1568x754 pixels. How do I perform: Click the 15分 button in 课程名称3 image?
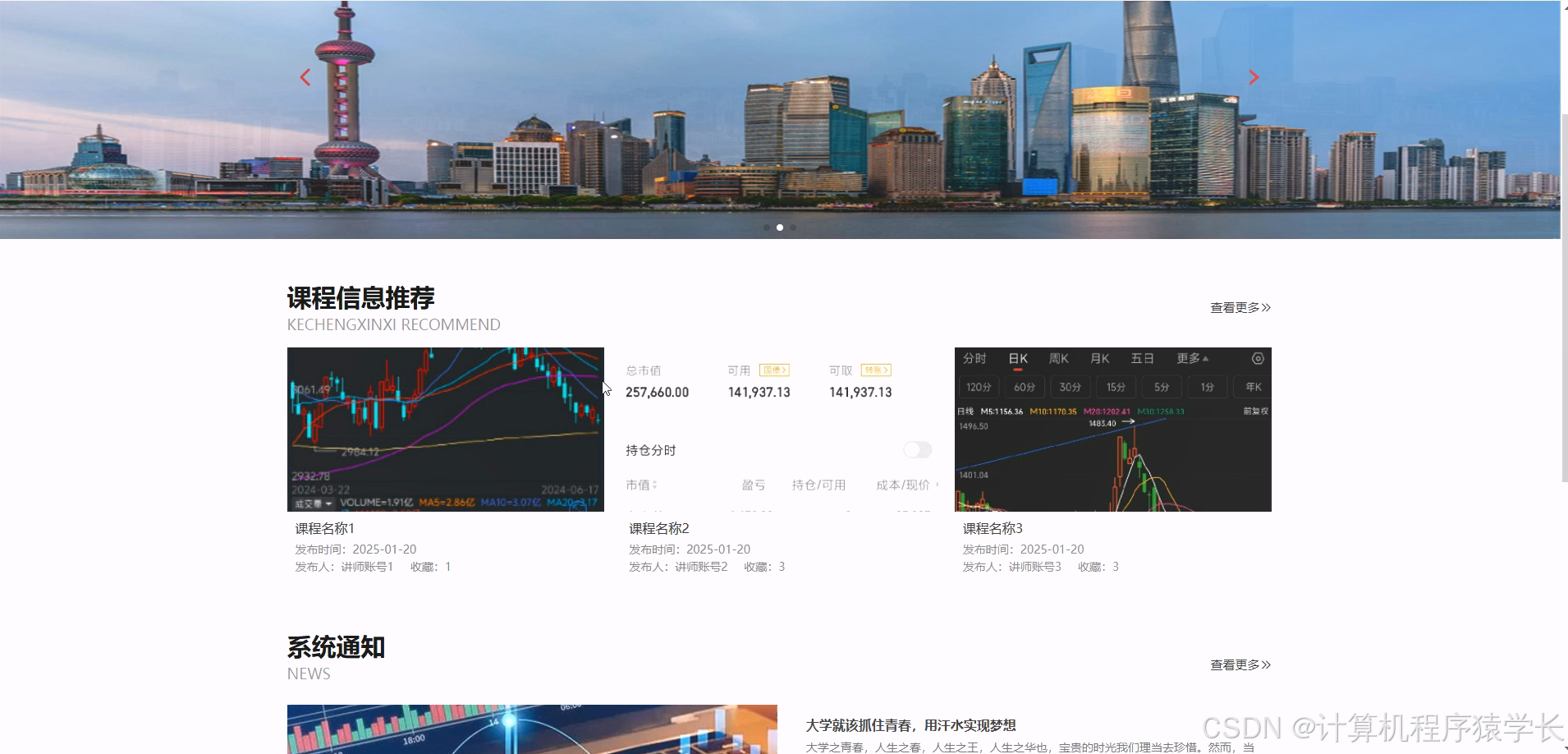(1116, 387)
